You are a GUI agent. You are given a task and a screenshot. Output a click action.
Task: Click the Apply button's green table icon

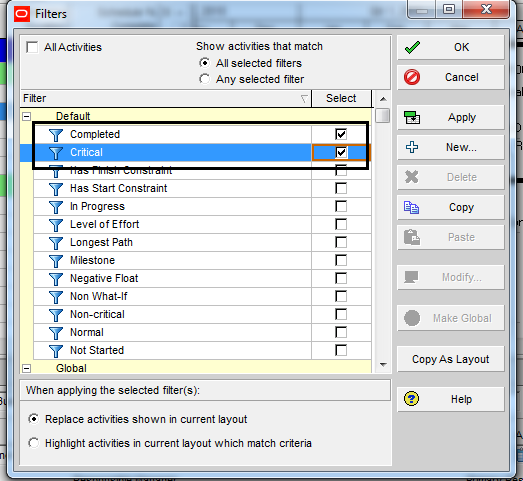tap(412, 117)
